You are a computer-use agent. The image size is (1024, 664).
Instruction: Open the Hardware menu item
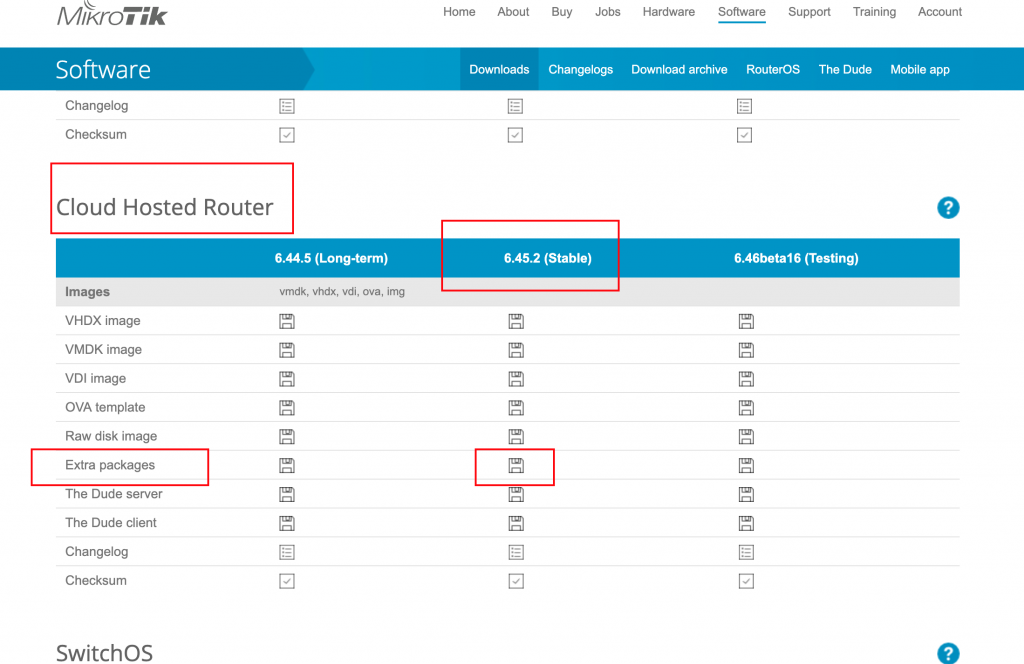click(669, 12)
